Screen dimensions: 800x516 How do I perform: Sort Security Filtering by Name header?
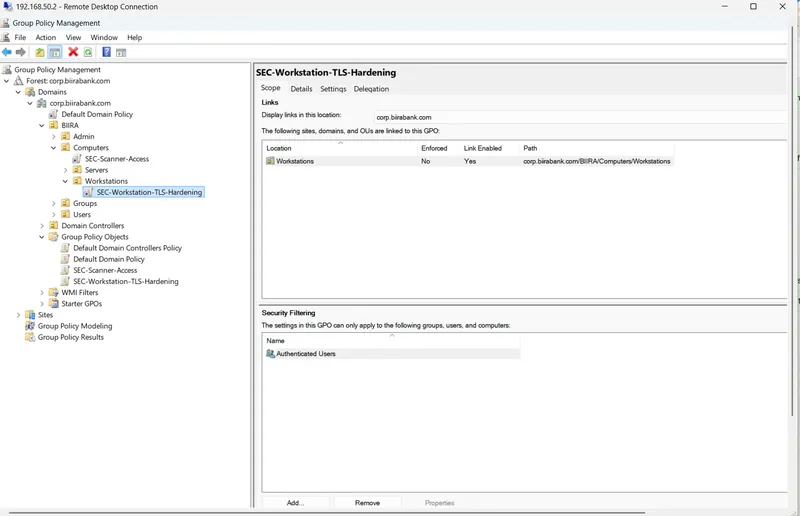point(392,340)
